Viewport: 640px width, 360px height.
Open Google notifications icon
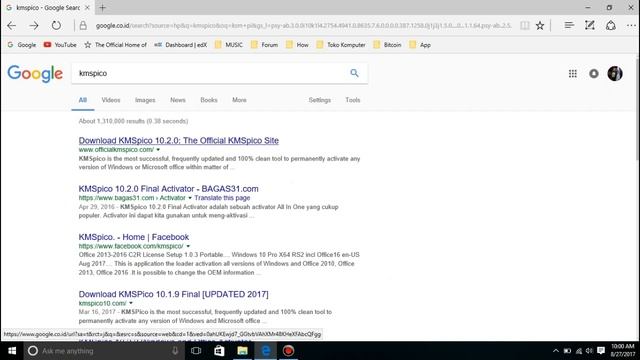click(x=594, y=73)
